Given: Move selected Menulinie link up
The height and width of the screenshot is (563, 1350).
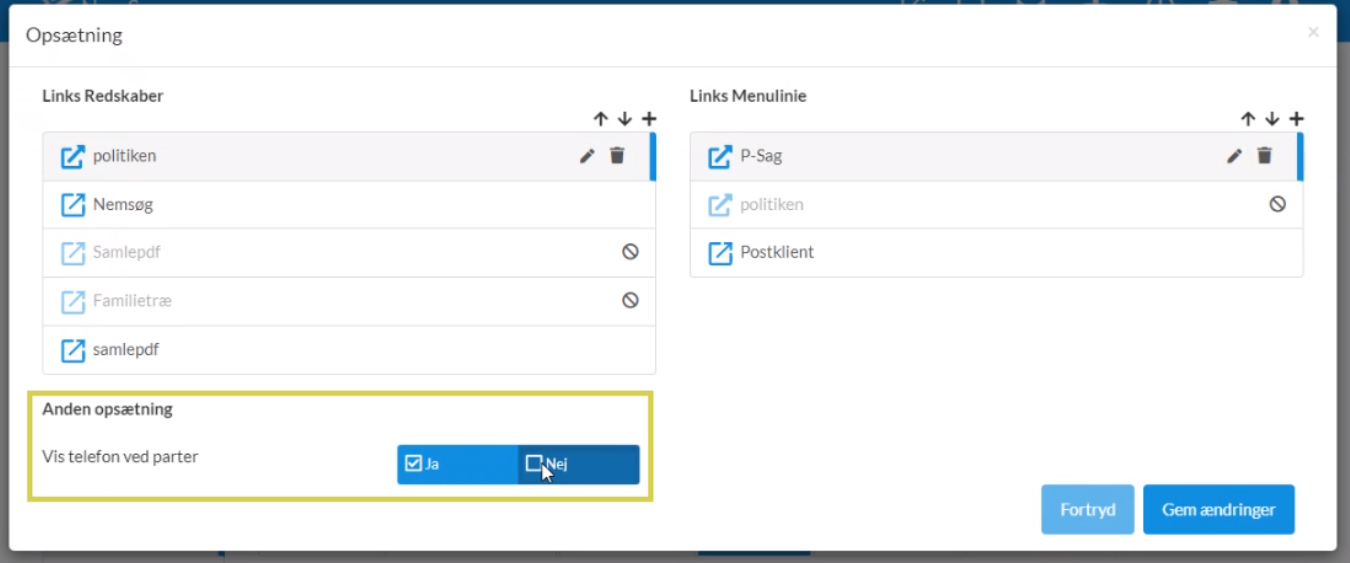Looking at the screenshot, I should click(x=1248, y=119).
